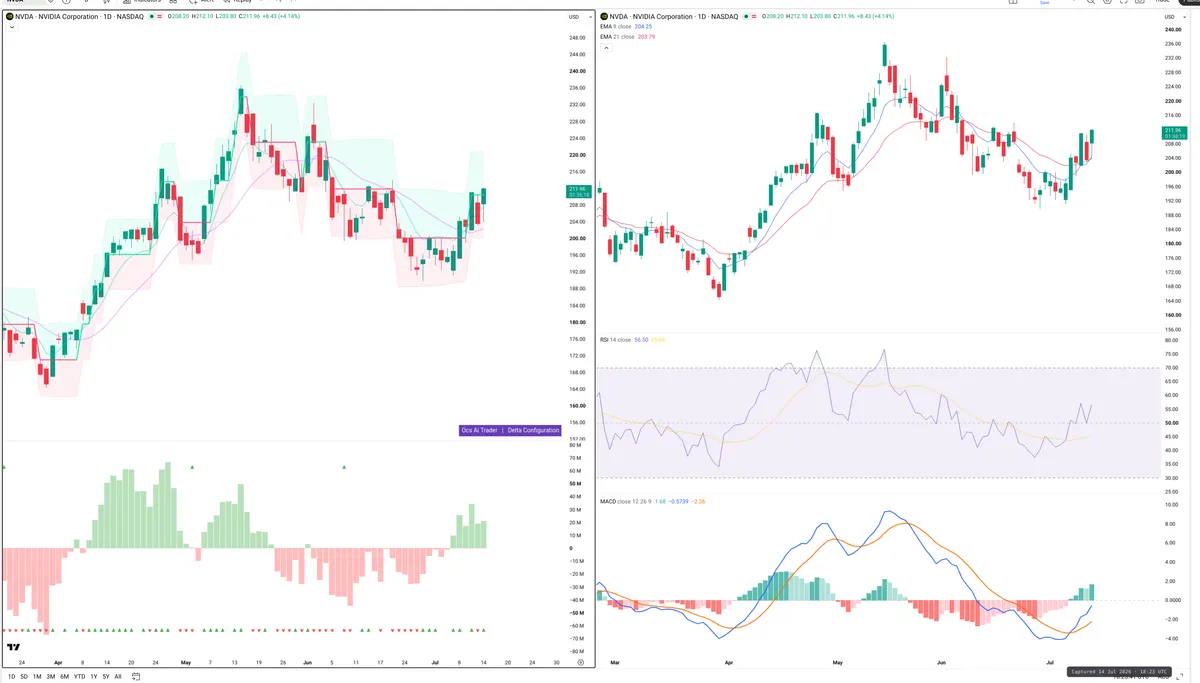1200x683 pixels.
Task: Select the 3M time range
Action: (50, 676)
